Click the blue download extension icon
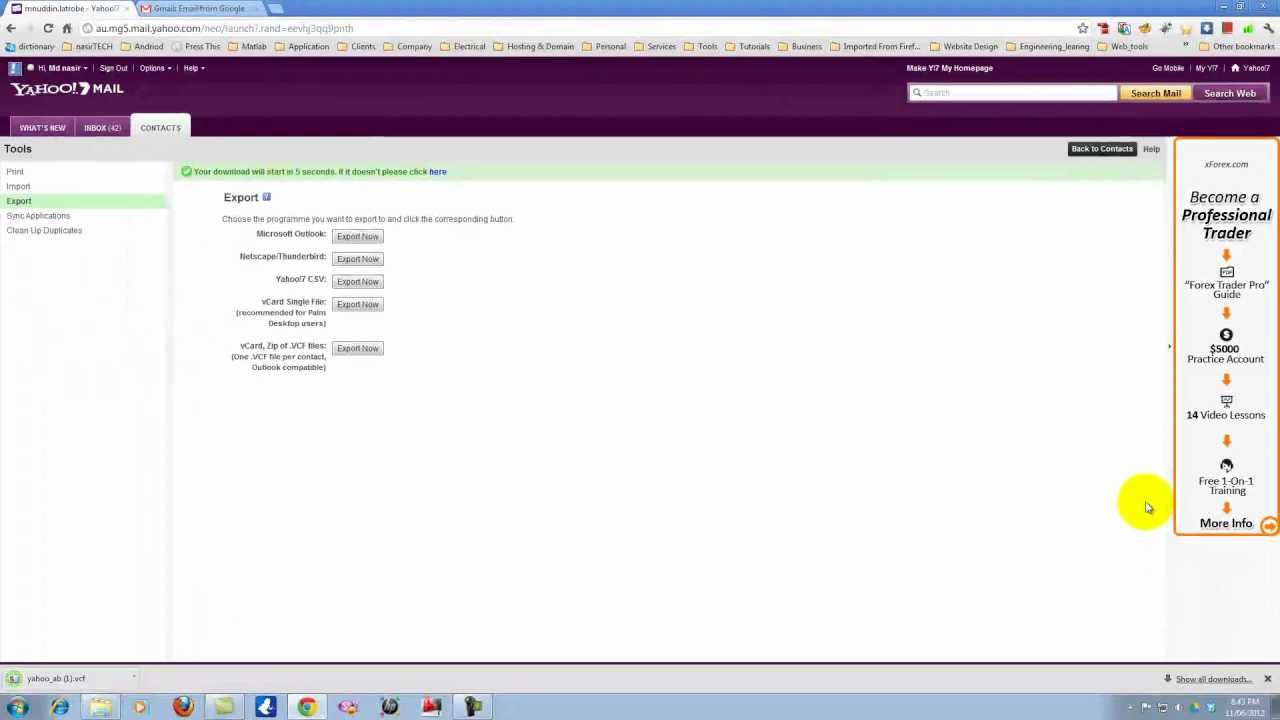Viewport: 1280px width, 720px height. point(1206,28)
